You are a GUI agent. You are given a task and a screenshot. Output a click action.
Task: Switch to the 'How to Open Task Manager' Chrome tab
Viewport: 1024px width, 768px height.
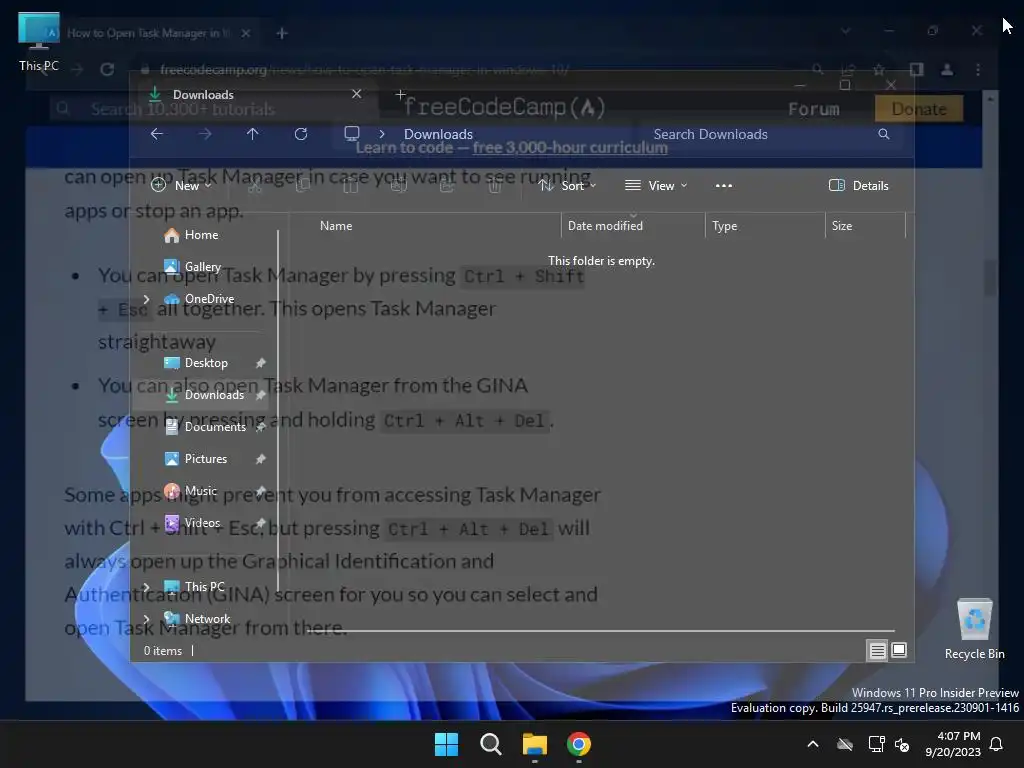[149, 33]
